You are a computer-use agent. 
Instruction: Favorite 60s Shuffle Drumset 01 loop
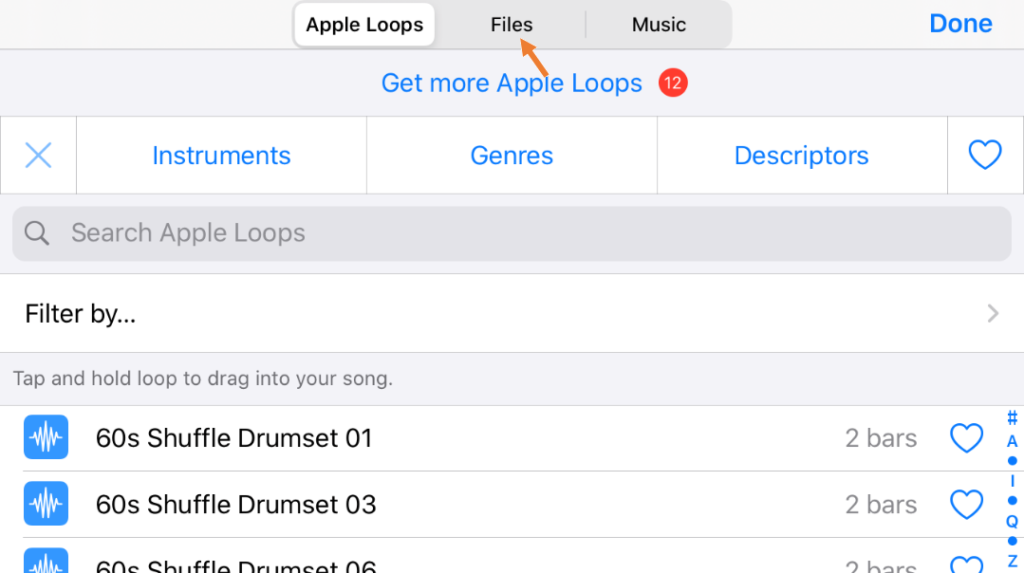pos(967,438)
